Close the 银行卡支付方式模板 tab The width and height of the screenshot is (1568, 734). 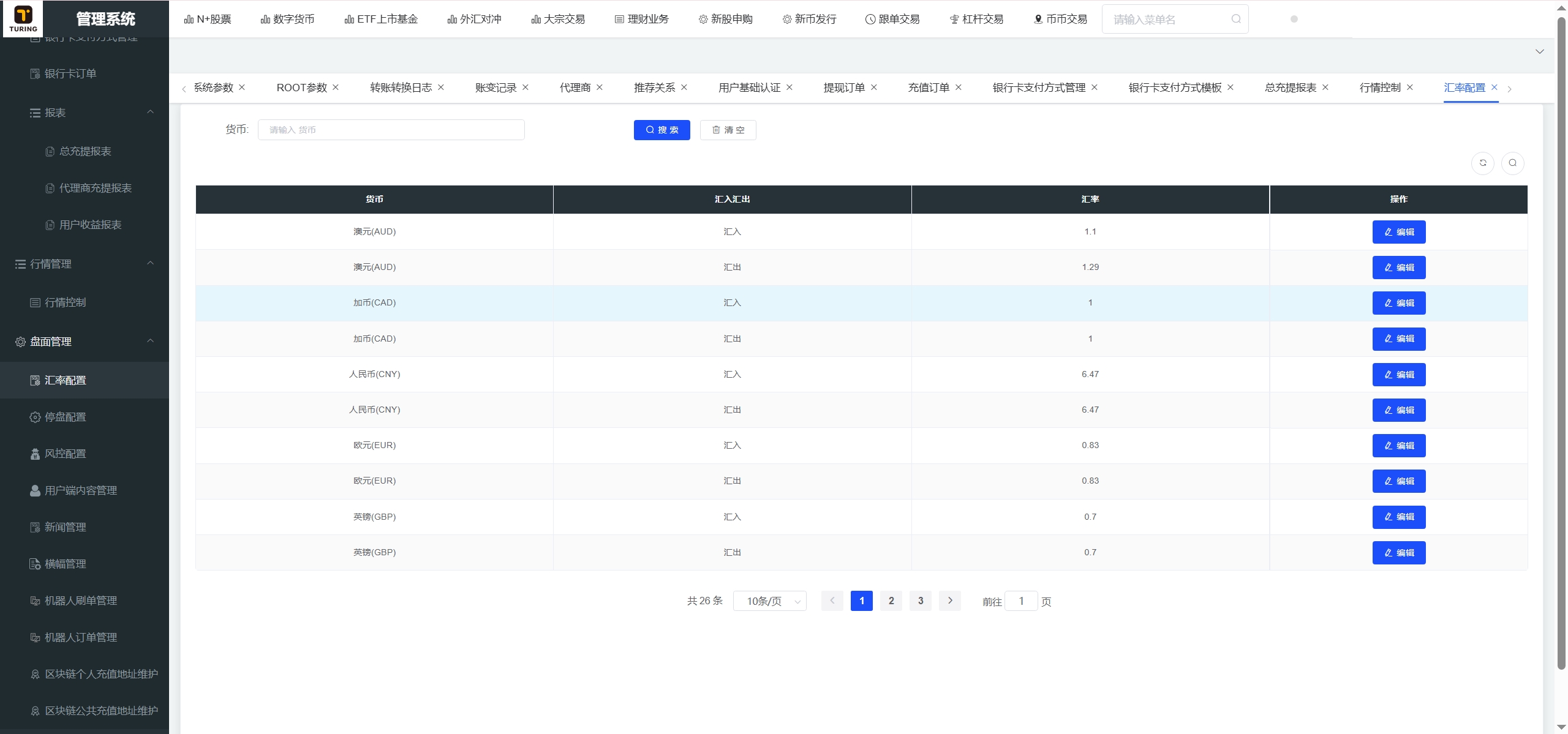(1231, 88)
